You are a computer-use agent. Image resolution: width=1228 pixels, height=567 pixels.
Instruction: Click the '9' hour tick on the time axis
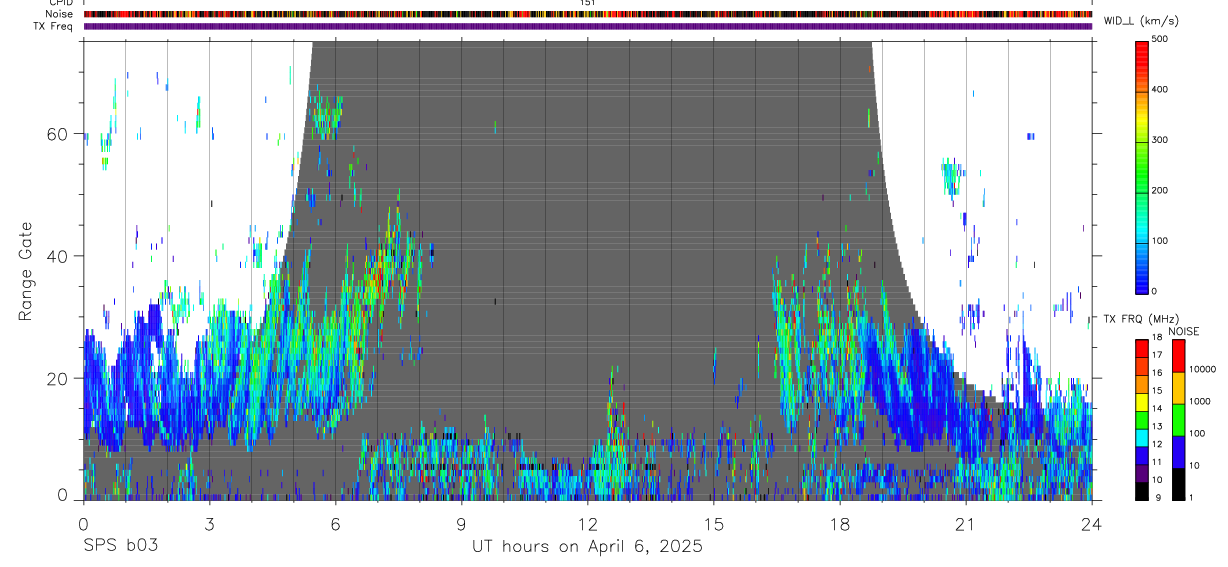pos(461,524)
